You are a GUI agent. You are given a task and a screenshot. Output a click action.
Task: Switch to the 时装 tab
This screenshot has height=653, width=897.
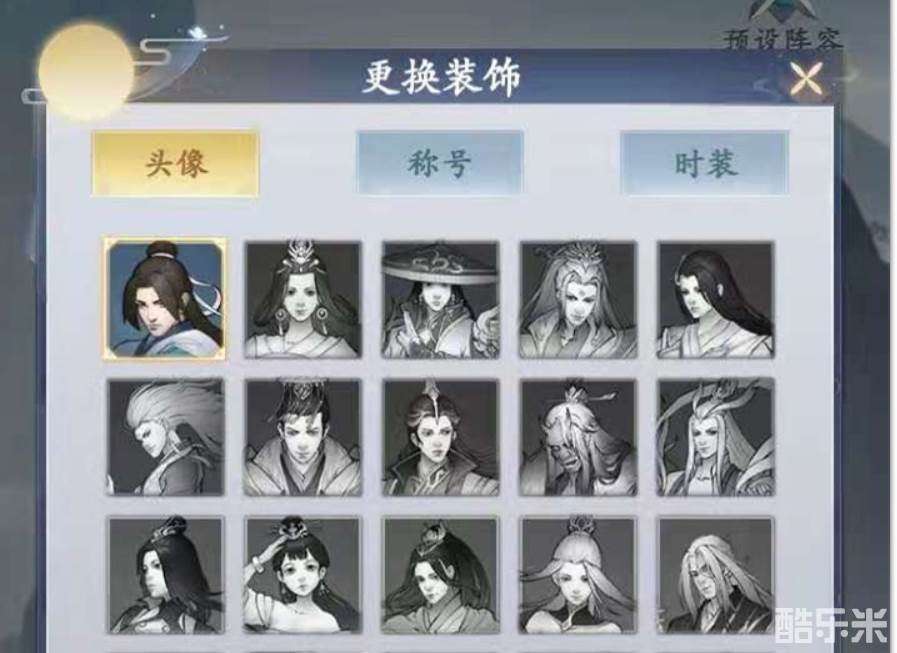(705, 163)
